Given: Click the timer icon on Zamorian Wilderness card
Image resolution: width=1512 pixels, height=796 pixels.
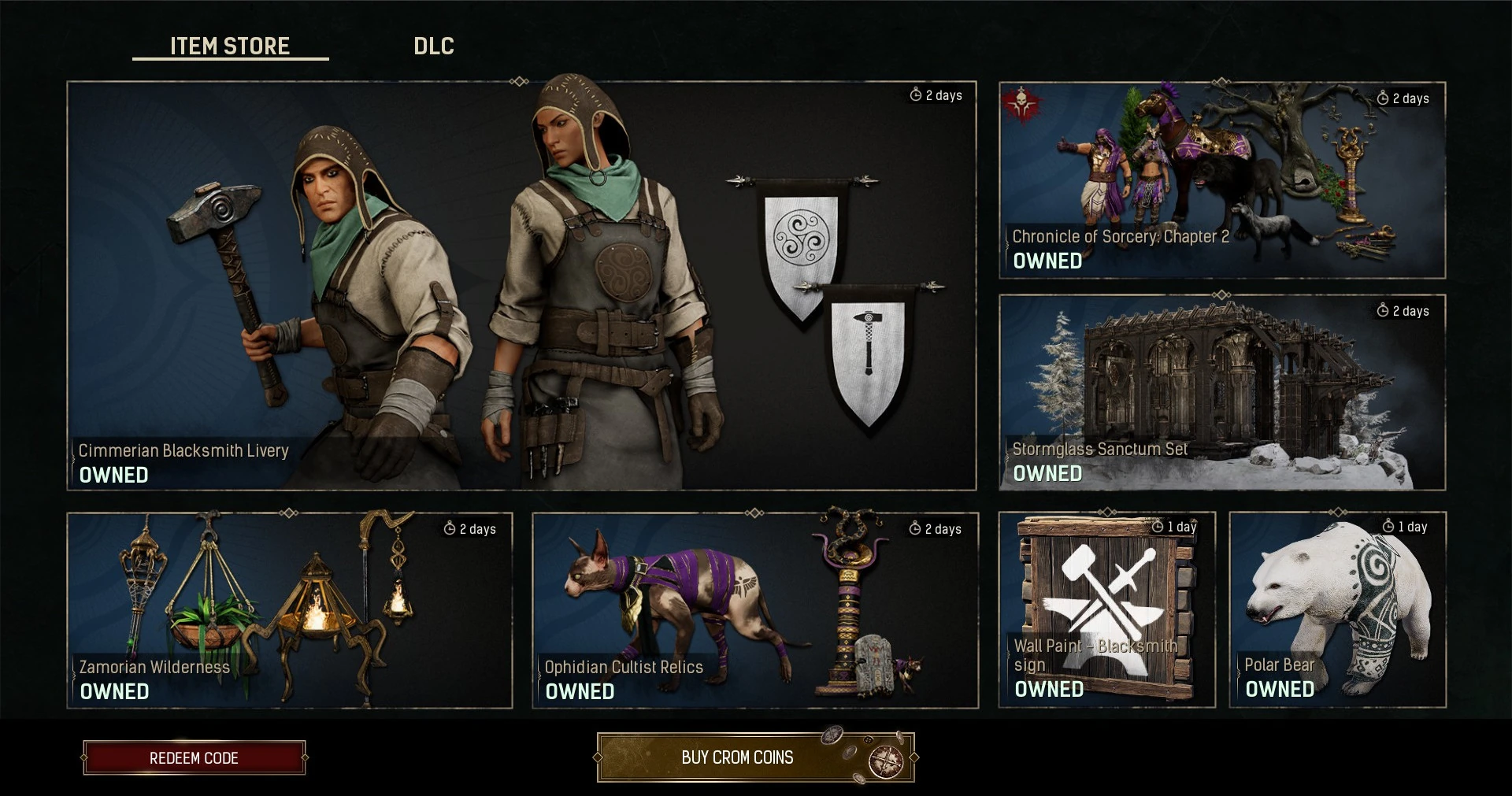Looking at the screenshot, I should pyautogui.click(x=450, y=528).
